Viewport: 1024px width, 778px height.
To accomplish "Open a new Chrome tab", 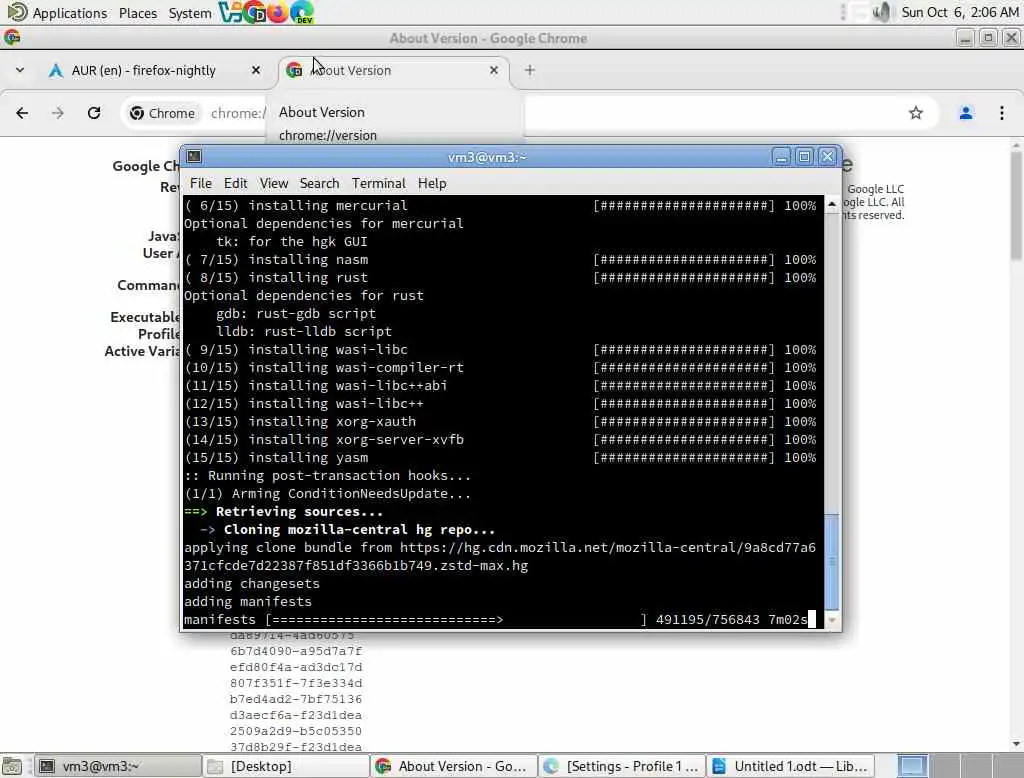I will tap(530, 70).
